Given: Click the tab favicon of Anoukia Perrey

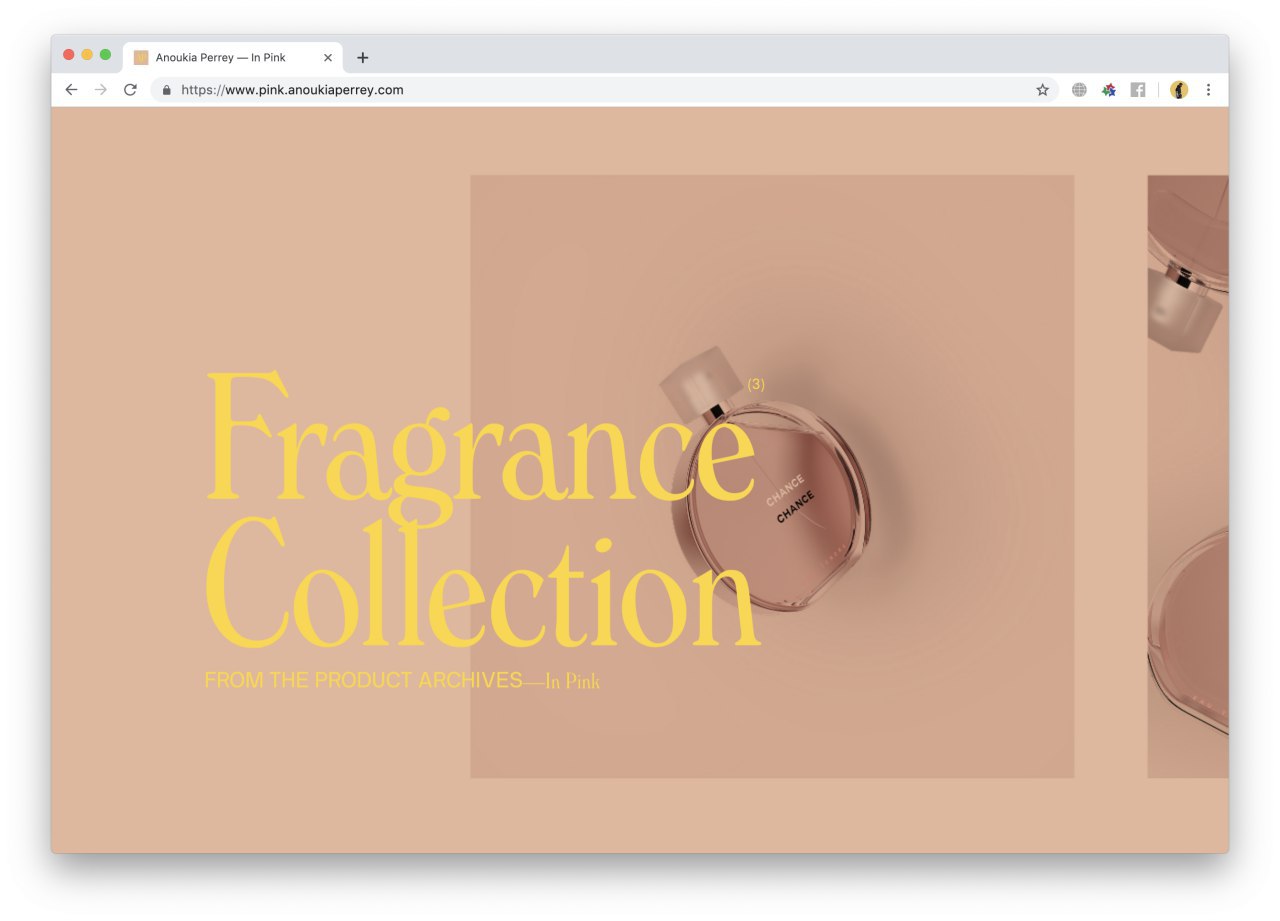Looking at the screenshot, I should (x=141, y=58).
